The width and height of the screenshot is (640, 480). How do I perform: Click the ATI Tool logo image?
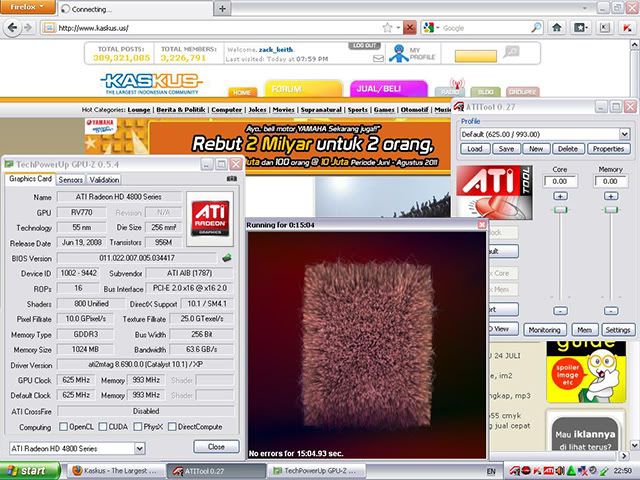(494, 192)
